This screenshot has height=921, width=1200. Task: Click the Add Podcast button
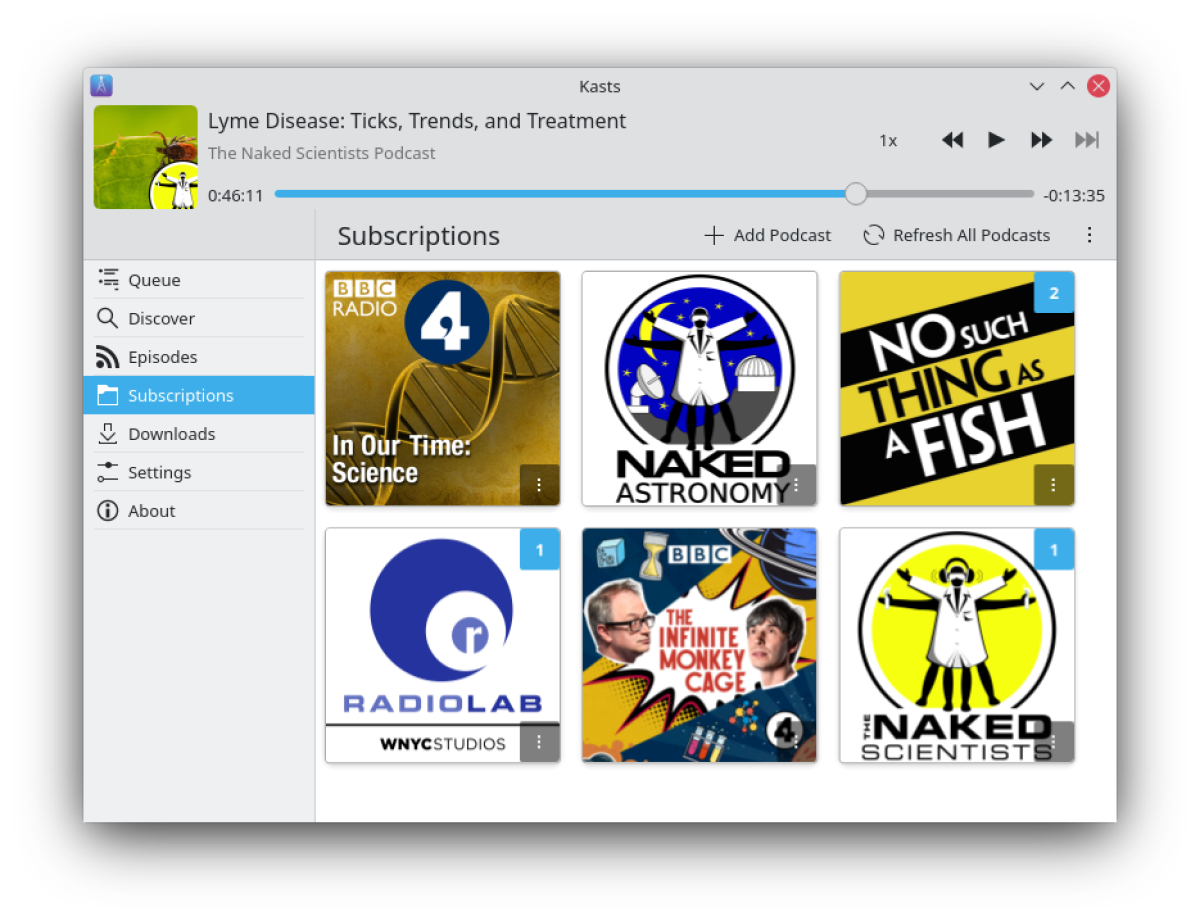768,235
